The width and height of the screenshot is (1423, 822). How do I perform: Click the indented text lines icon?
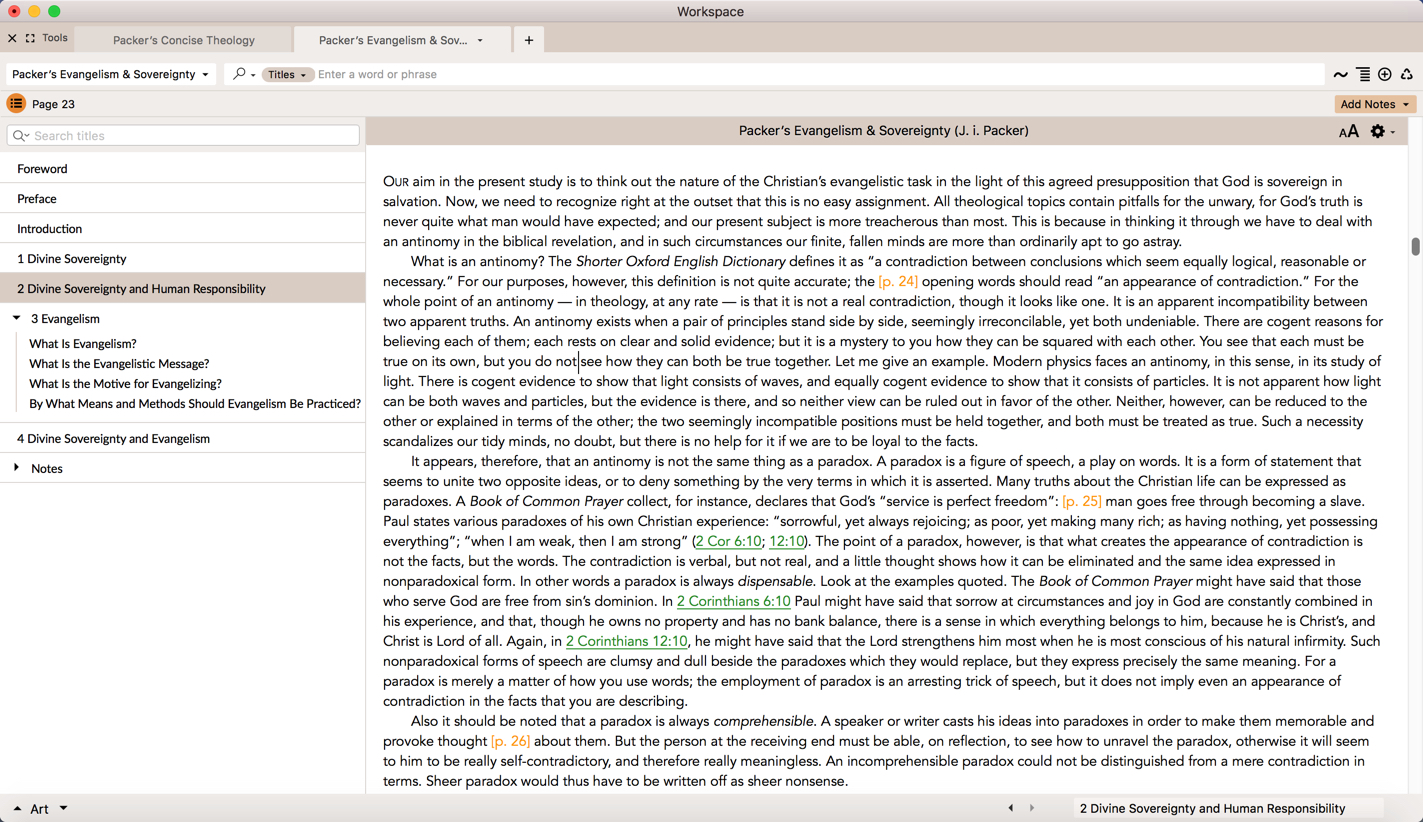coord(1363,75)
